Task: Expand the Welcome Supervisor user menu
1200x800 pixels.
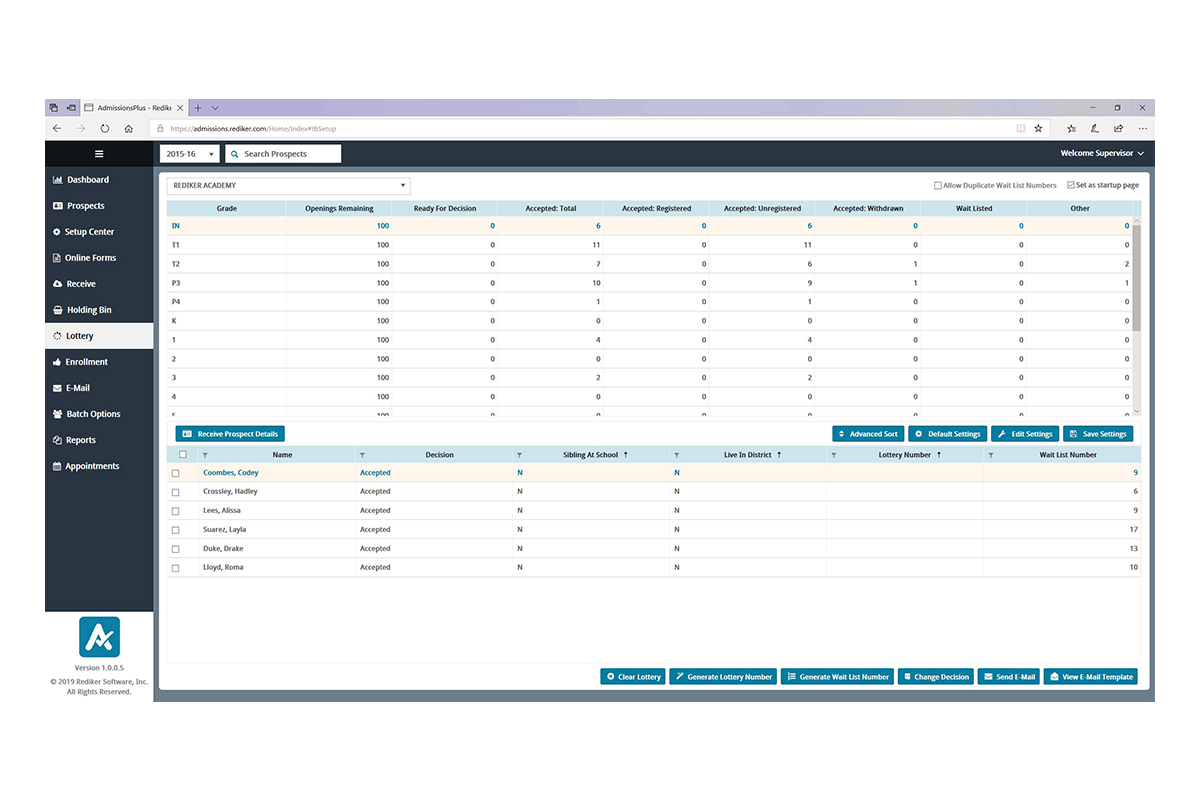Action: click(1102, 154)
